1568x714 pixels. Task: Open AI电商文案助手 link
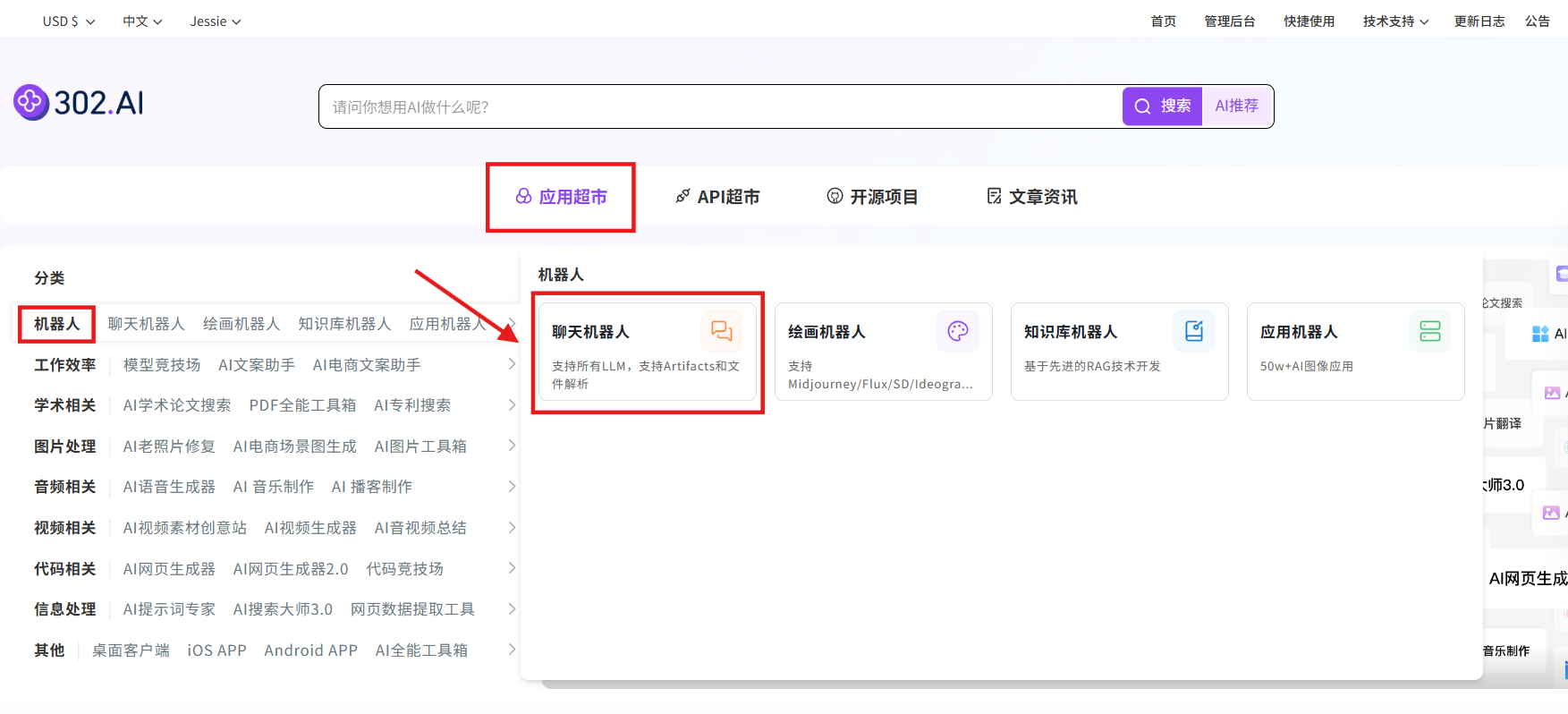pyautogui.click(x=367, y=365)
